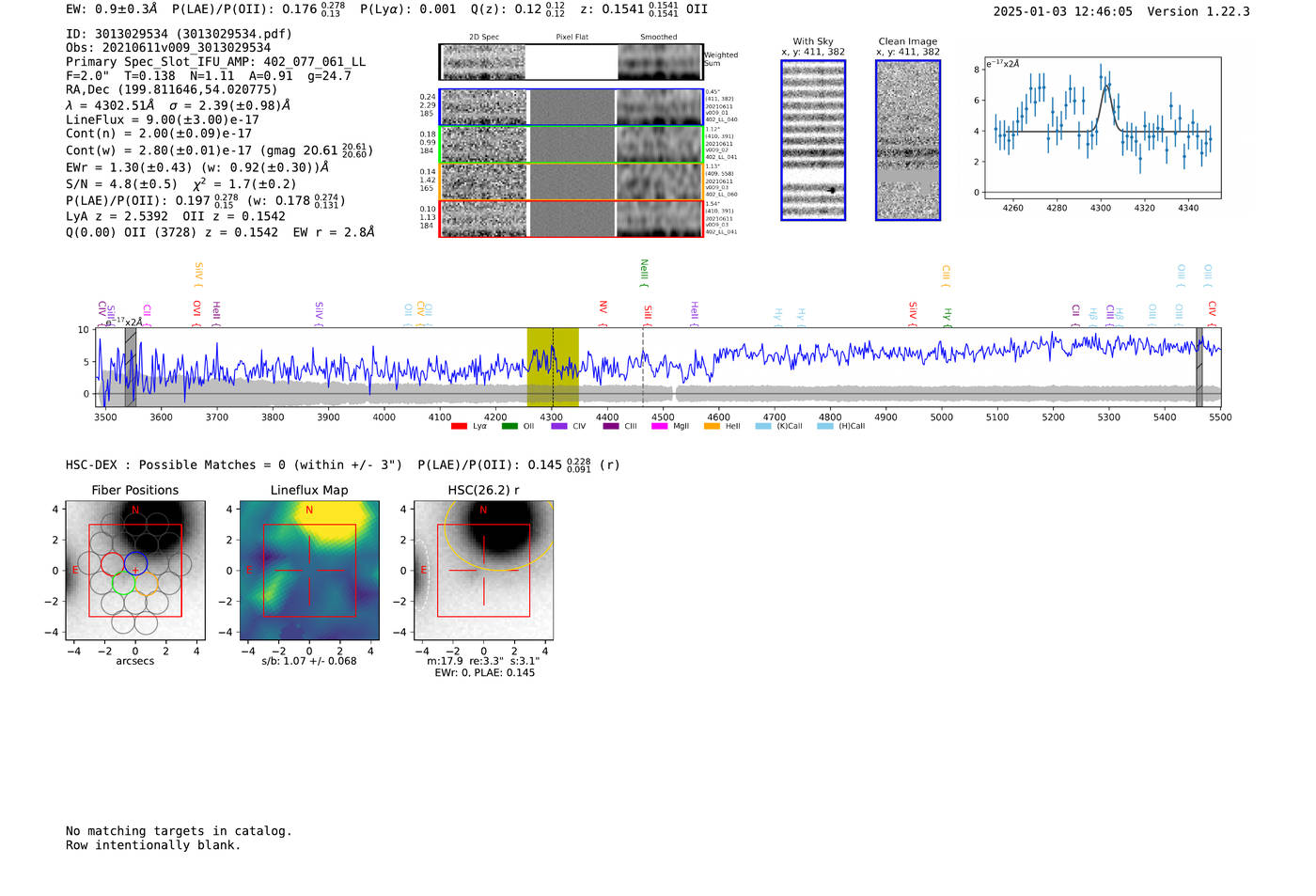The width and height of the screenshot is (1316, 896).
Task: Click the red crosshair in HSC image
Action: (483, 570)
